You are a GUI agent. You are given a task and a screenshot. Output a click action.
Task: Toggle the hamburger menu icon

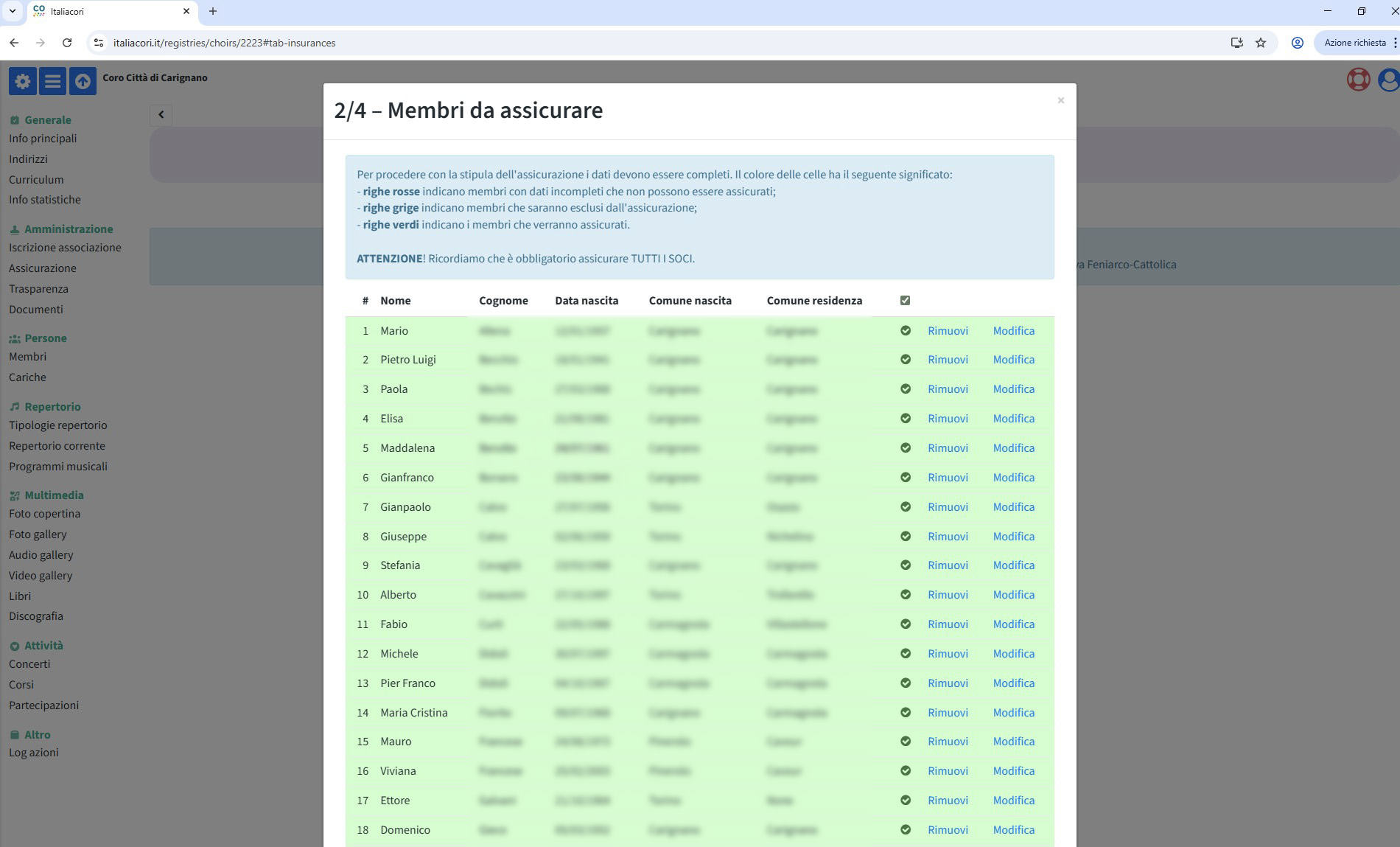(52, 81)
